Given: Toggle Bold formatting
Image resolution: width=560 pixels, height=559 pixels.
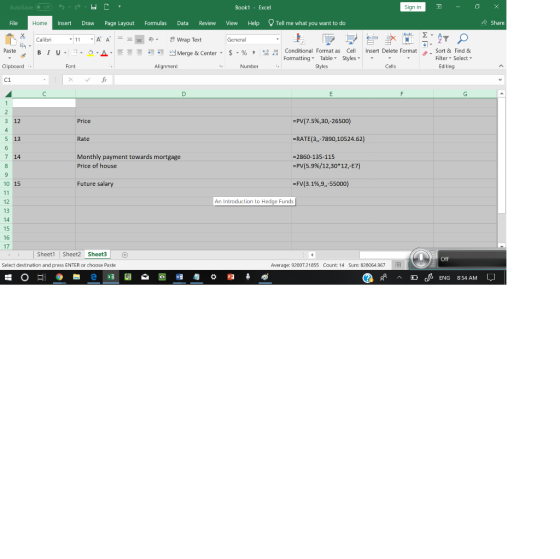Looking at the screenshot, I should (39, 53).
